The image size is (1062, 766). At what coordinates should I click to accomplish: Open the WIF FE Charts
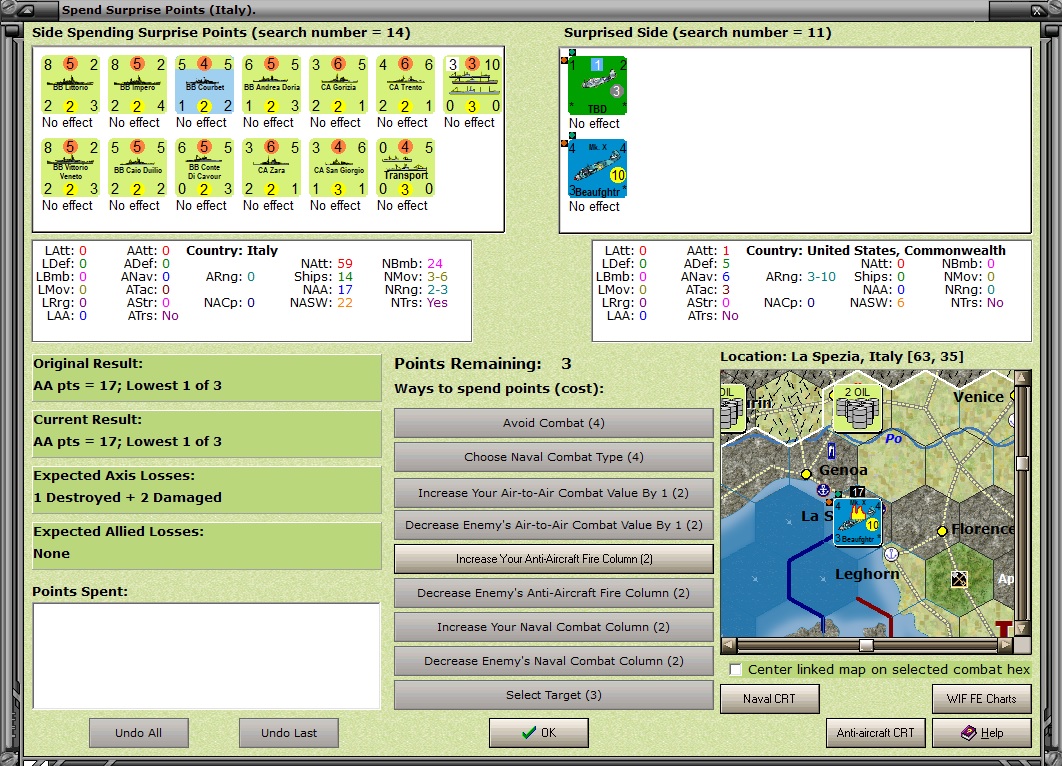(981, 699)
